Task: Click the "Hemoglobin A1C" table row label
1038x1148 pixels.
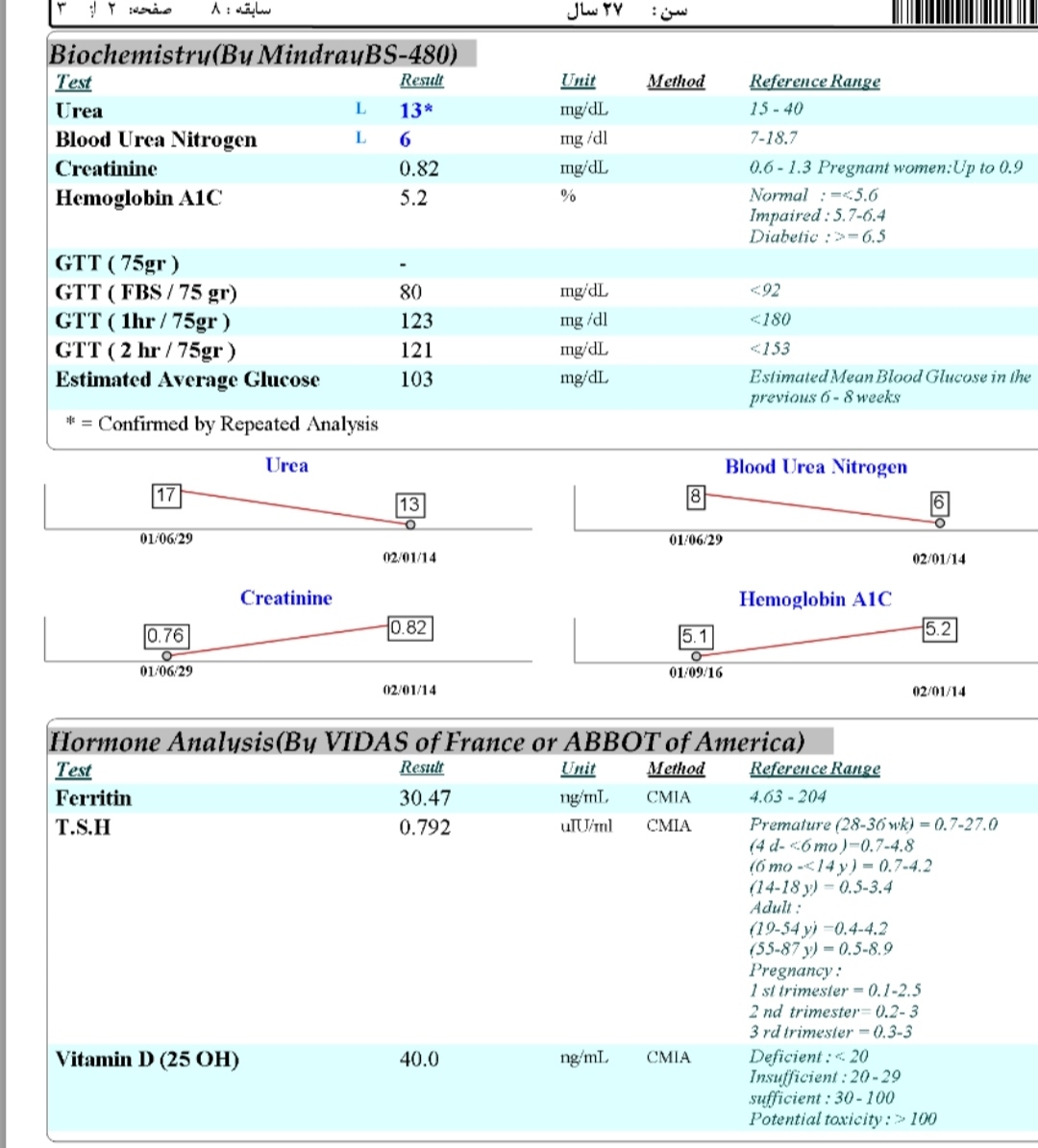Action: (138, 198)
